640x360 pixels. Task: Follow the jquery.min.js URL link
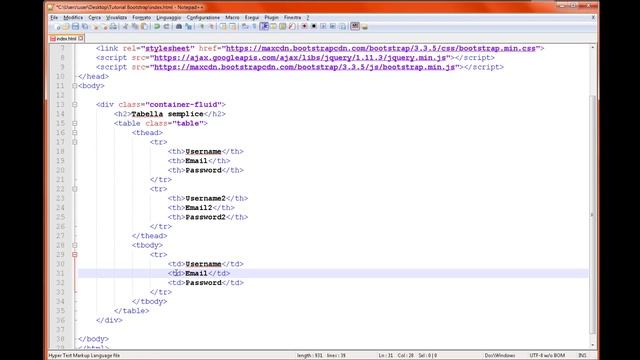[300, 58]
